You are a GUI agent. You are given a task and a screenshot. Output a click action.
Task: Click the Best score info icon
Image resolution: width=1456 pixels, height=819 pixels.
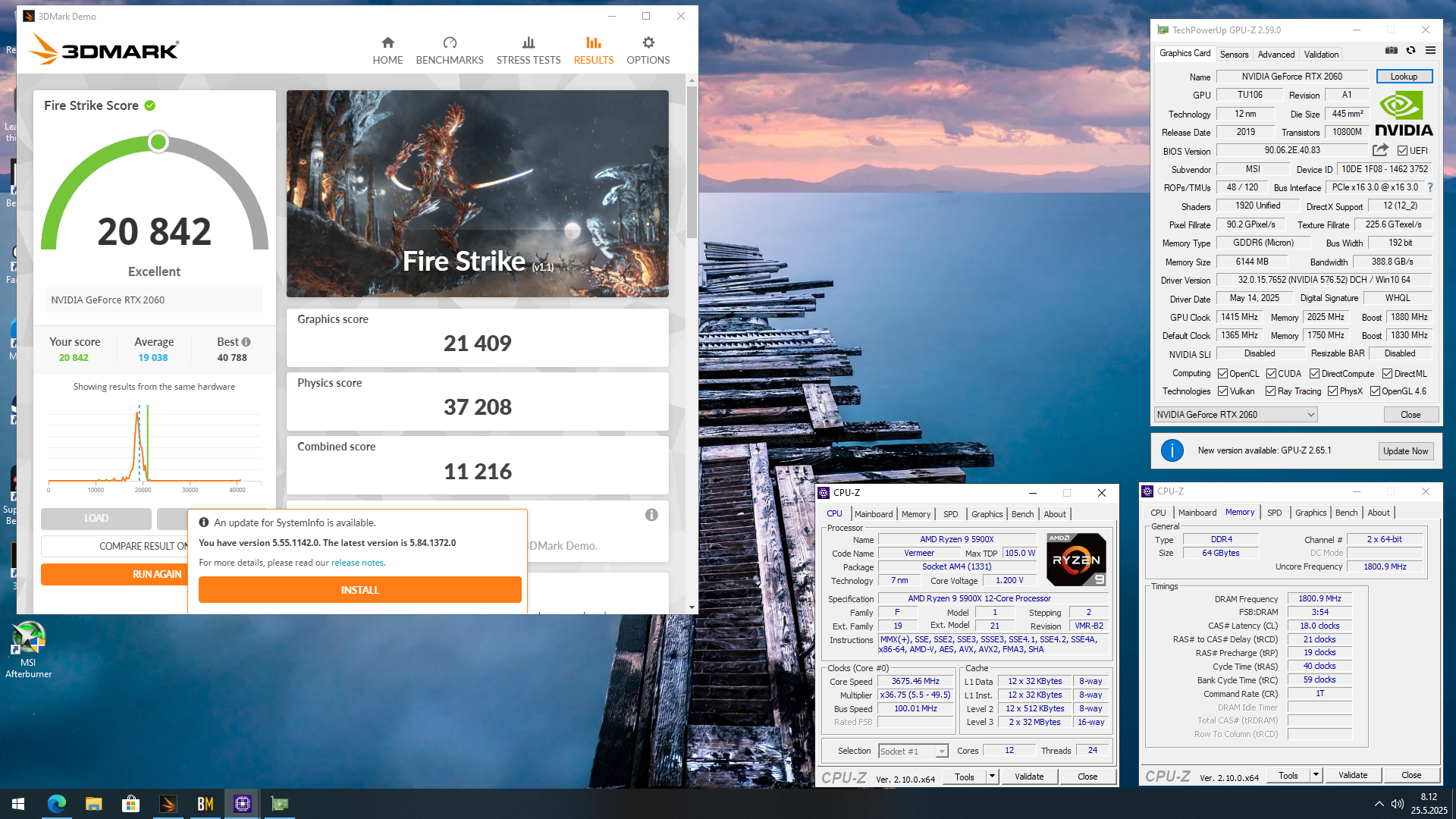coord(246,342)
